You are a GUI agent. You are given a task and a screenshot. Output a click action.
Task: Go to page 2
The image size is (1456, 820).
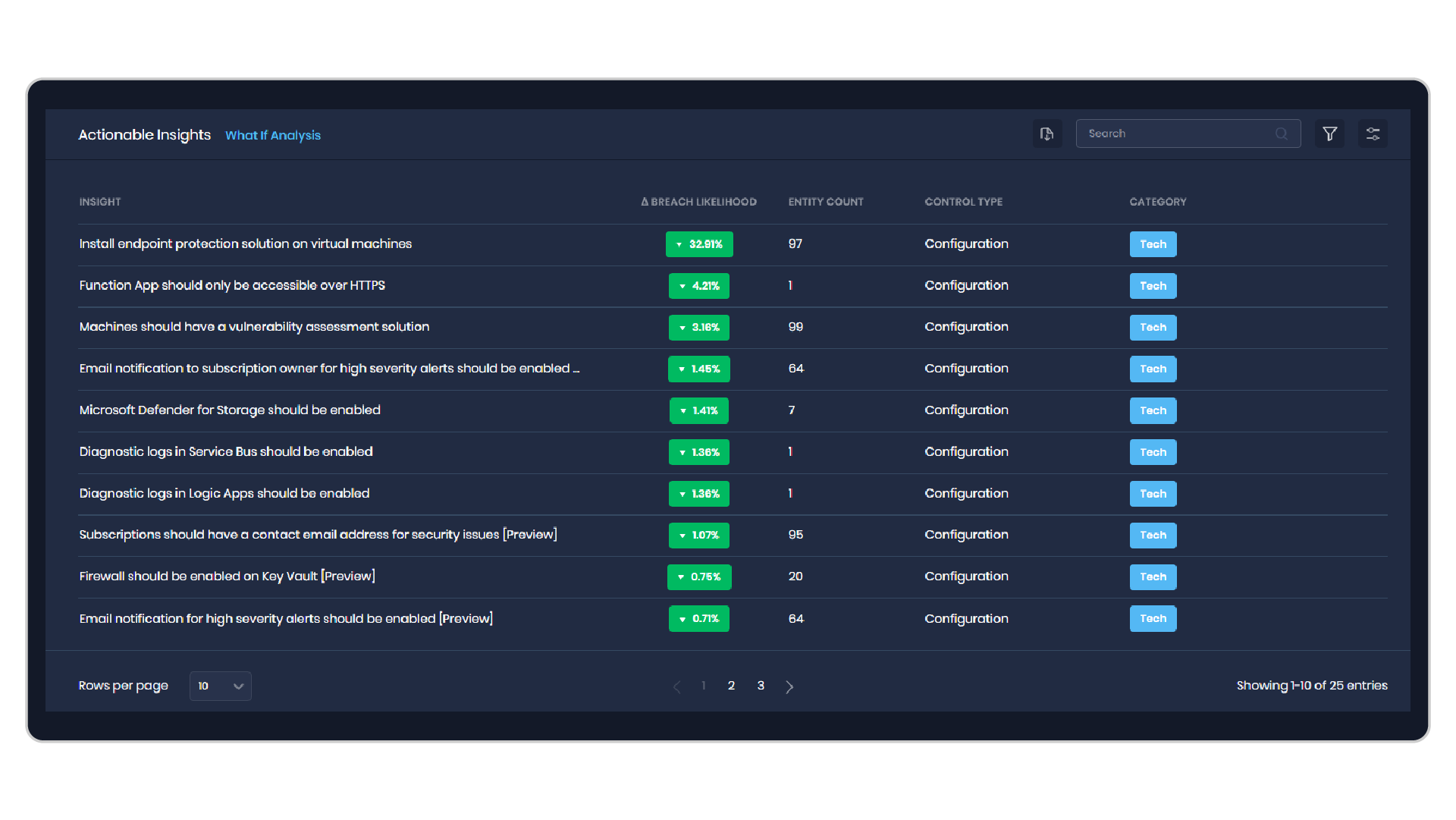click(x=731, y=686)
